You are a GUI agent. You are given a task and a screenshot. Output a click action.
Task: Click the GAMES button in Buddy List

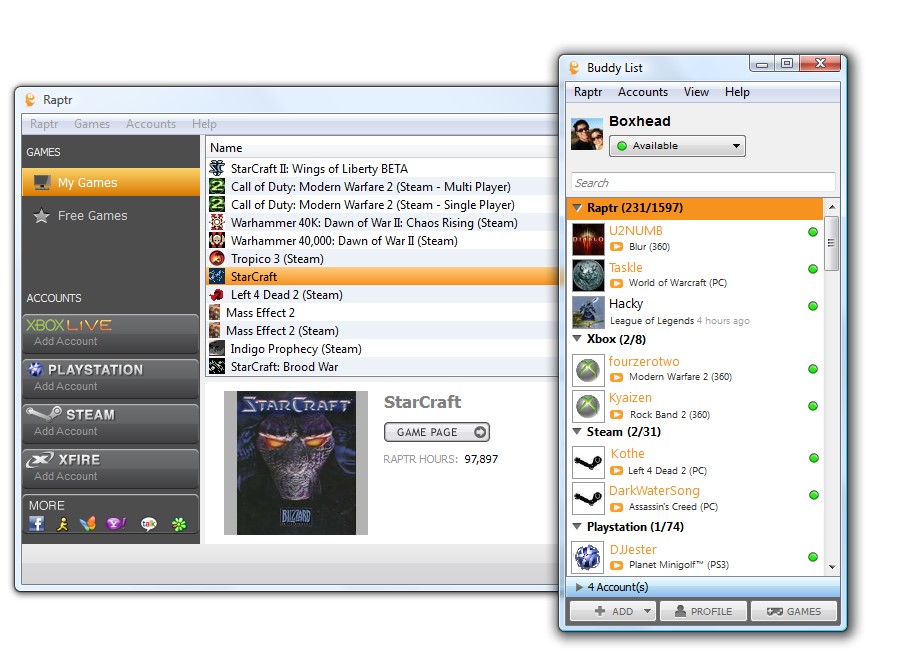[x=793, y=611]
